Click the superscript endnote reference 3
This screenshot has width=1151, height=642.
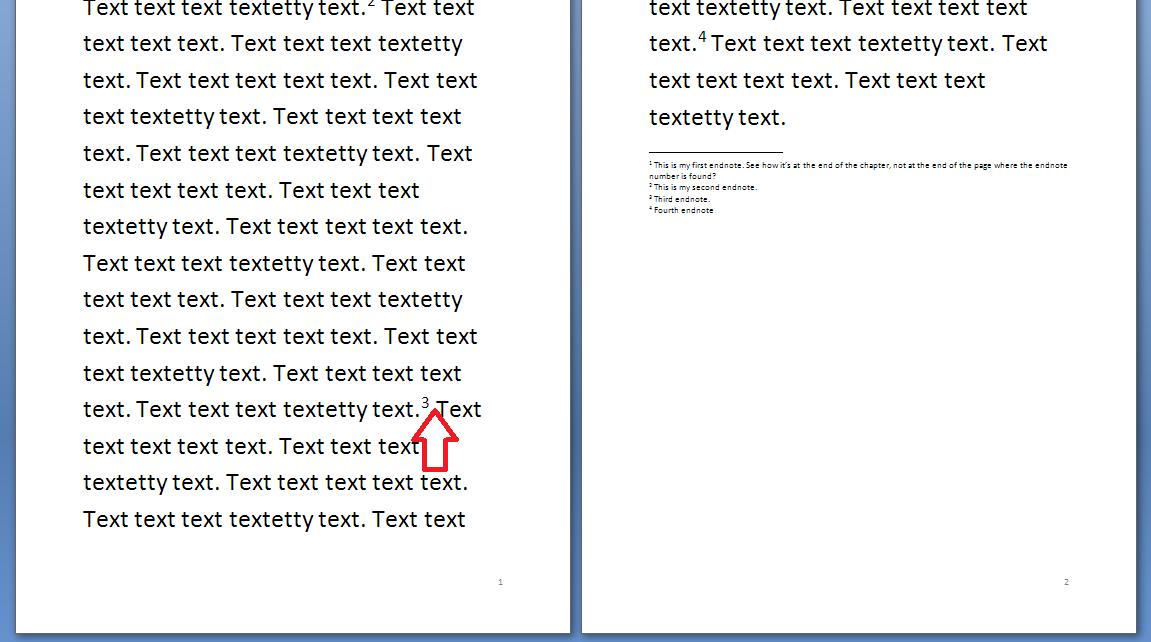click(x=426, y=403)
